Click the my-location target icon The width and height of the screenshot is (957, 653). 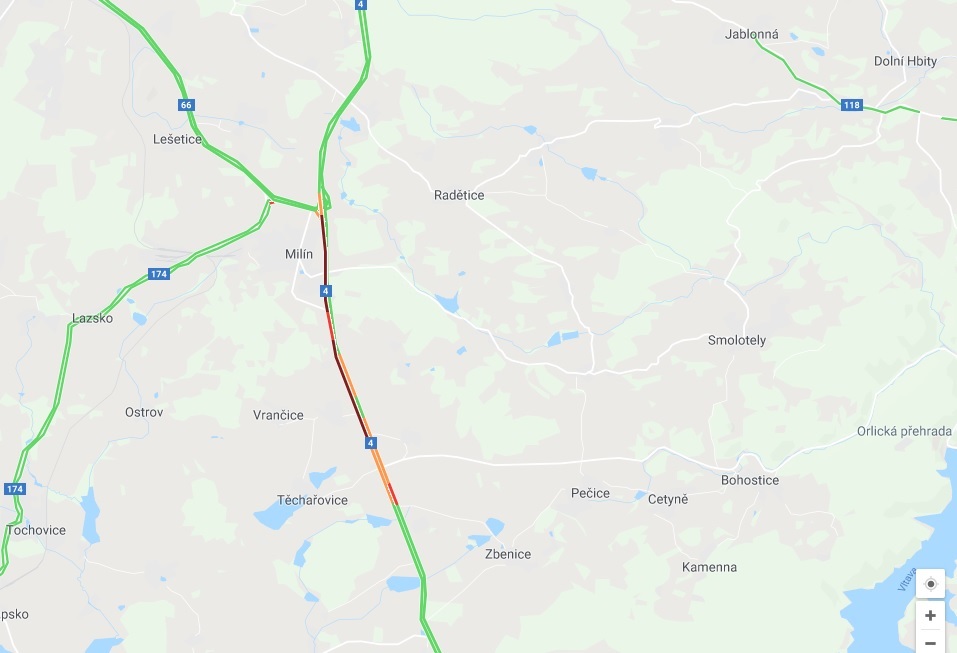[930, 584]
